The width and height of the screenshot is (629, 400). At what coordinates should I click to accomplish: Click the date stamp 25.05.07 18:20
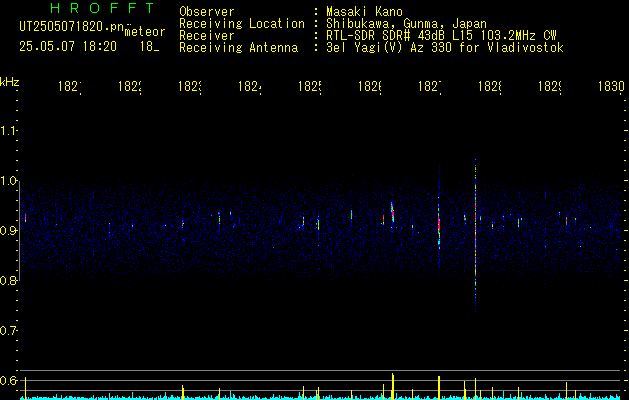pos(68,47)
